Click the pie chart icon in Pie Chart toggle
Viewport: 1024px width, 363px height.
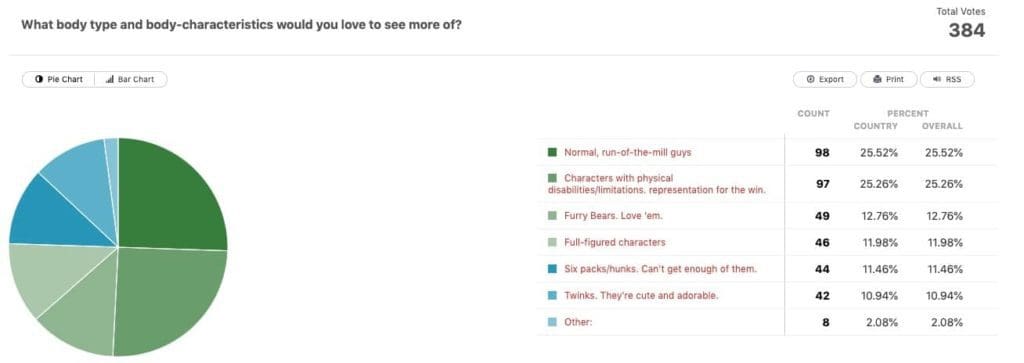coord(39,79)
